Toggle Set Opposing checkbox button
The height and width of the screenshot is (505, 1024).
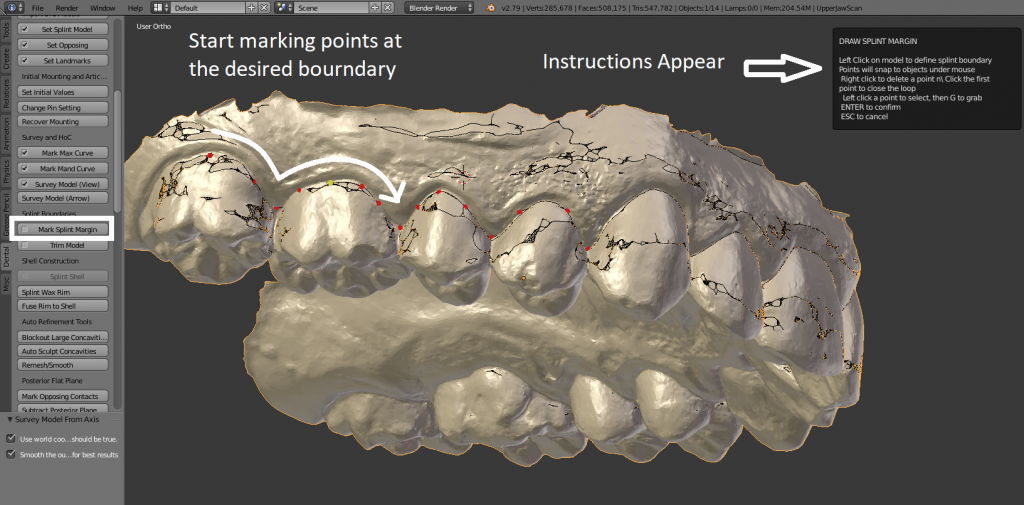(63, 45)
